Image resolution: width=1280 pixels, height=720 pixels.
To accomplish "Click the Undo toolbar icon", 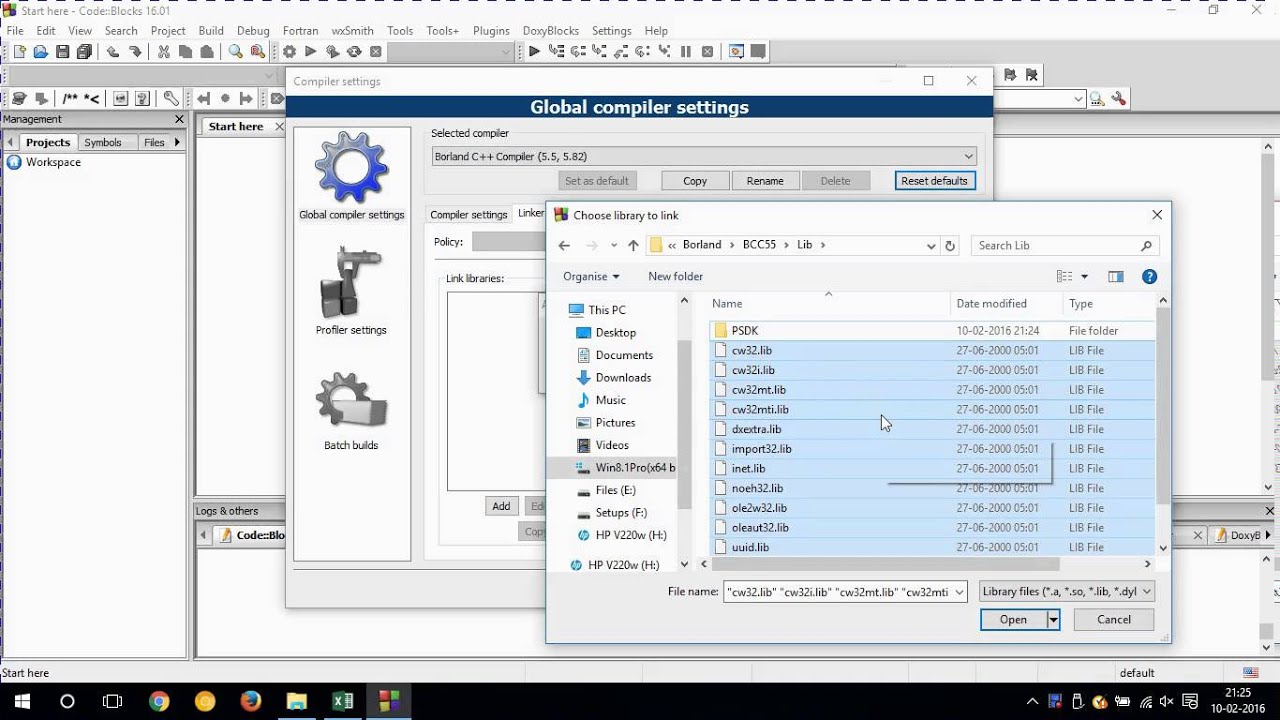I will [x=113, y=52].
